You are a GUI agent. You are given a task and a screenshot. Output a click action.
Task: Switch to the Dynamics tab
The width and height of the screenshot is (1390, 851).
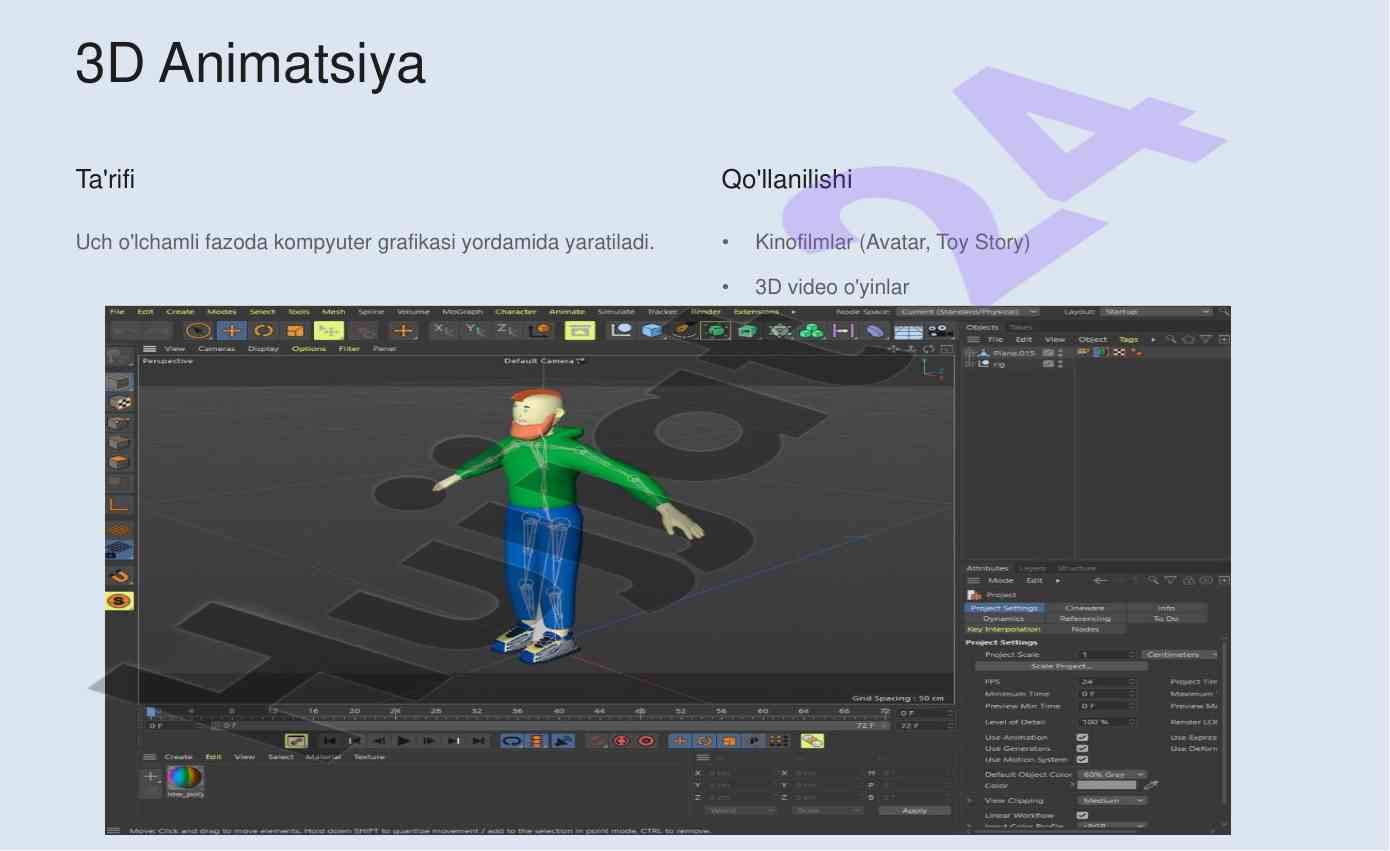(1003, 619)
